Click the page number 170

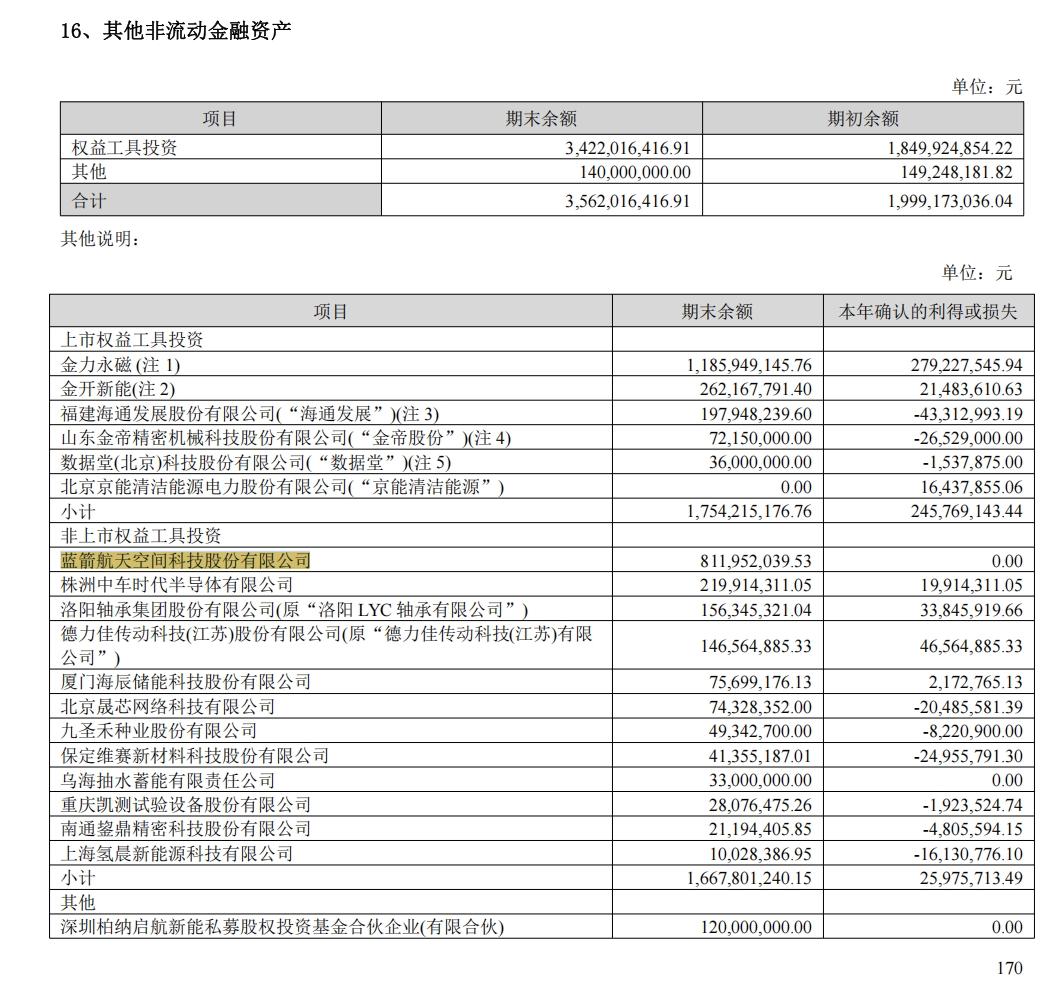1010,968
